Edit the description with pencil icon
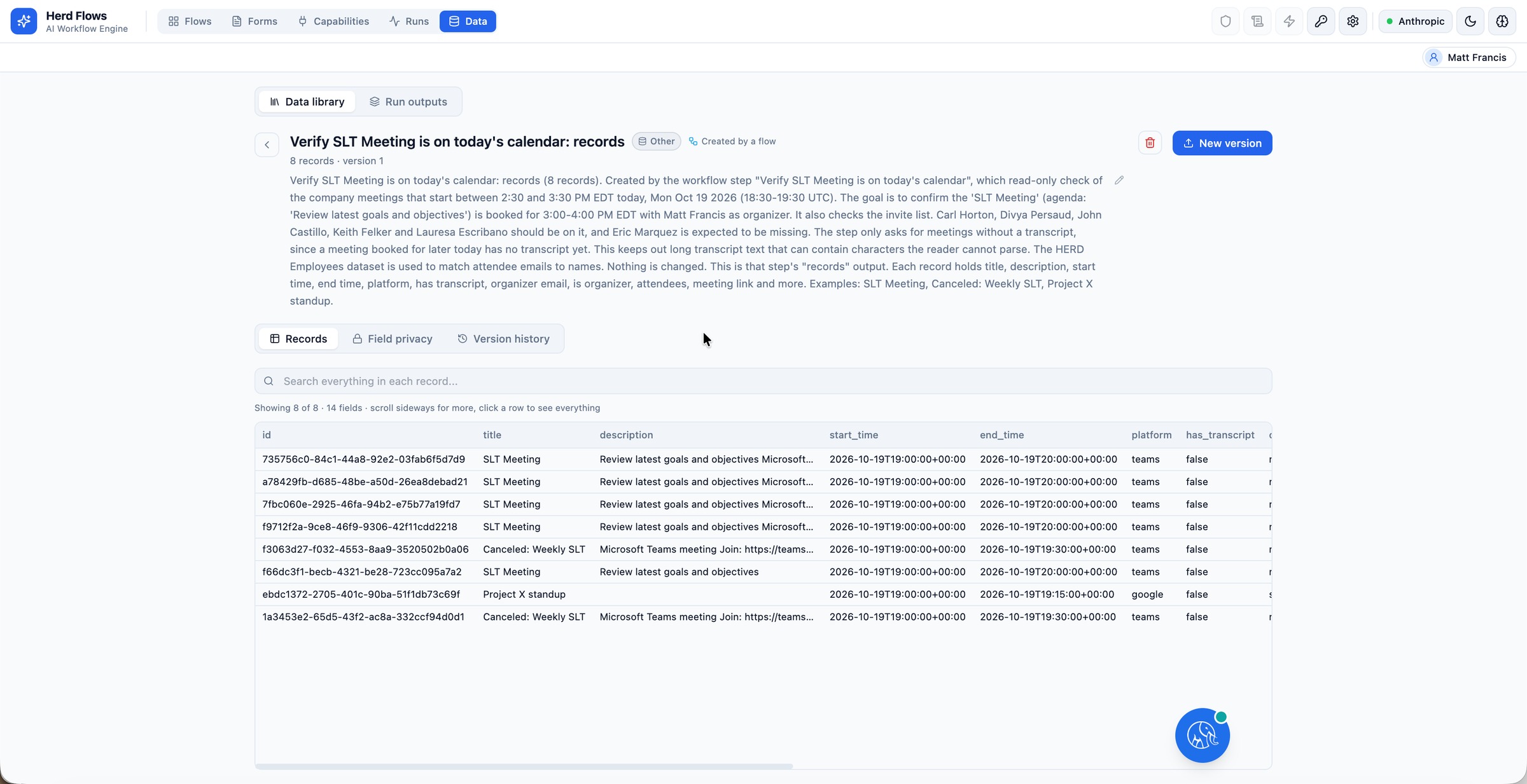This screenshot has height=784, width=1527. [x=1119, y=181]
